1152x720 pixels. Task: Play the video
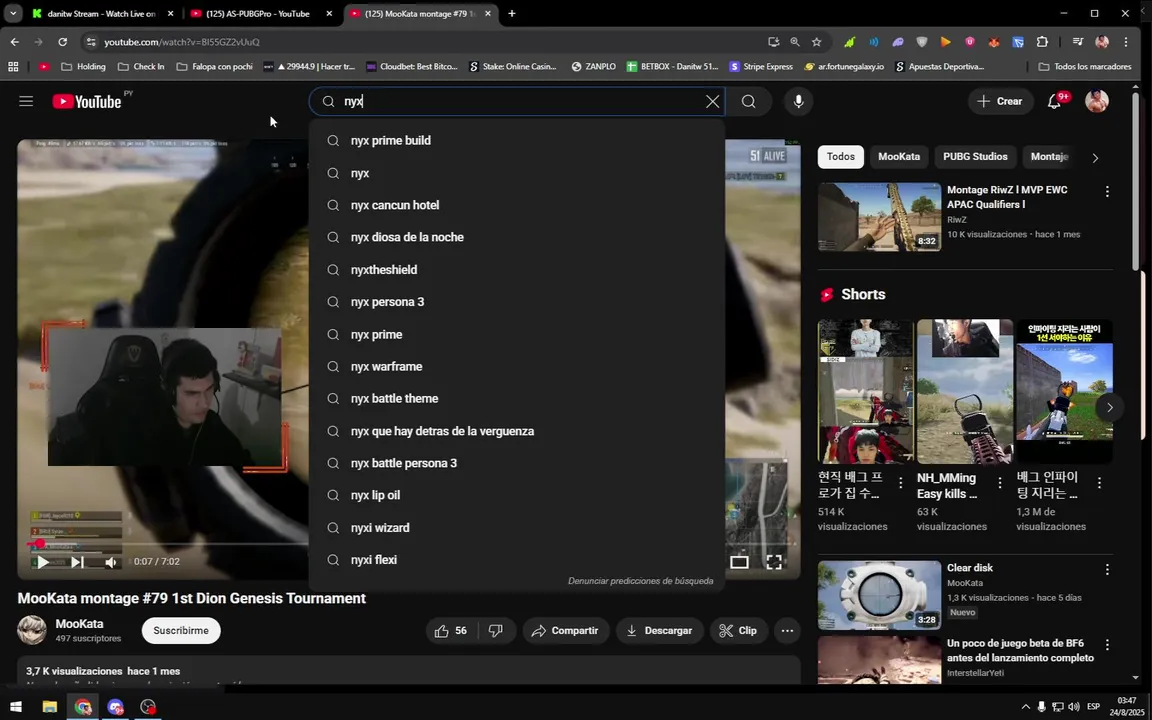pos(43,562)
